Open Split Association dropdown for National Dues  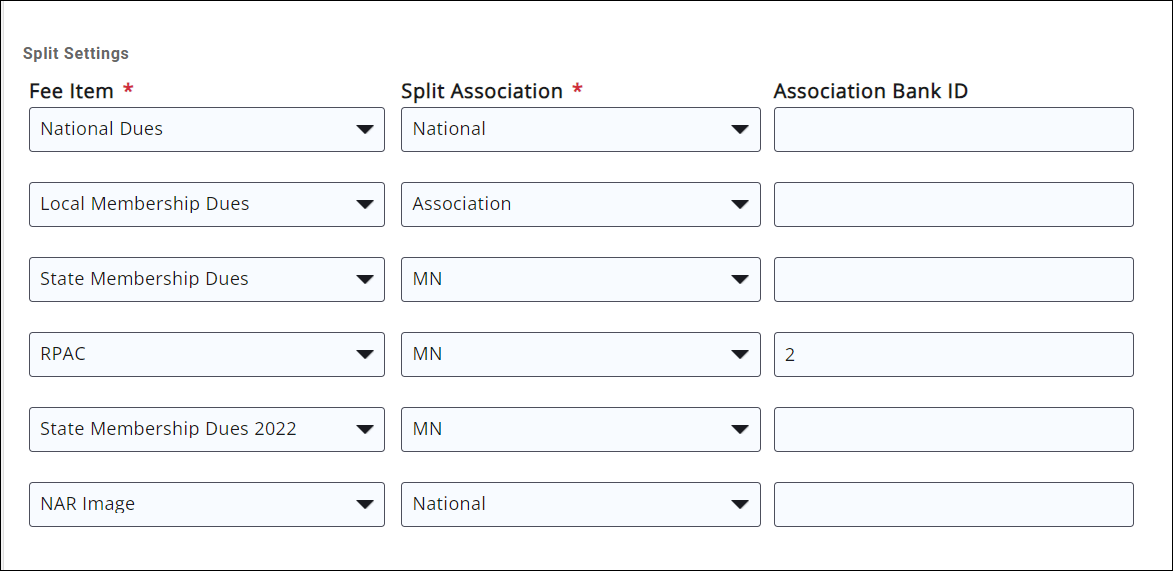pyautogui.click(x=580, y=129)
